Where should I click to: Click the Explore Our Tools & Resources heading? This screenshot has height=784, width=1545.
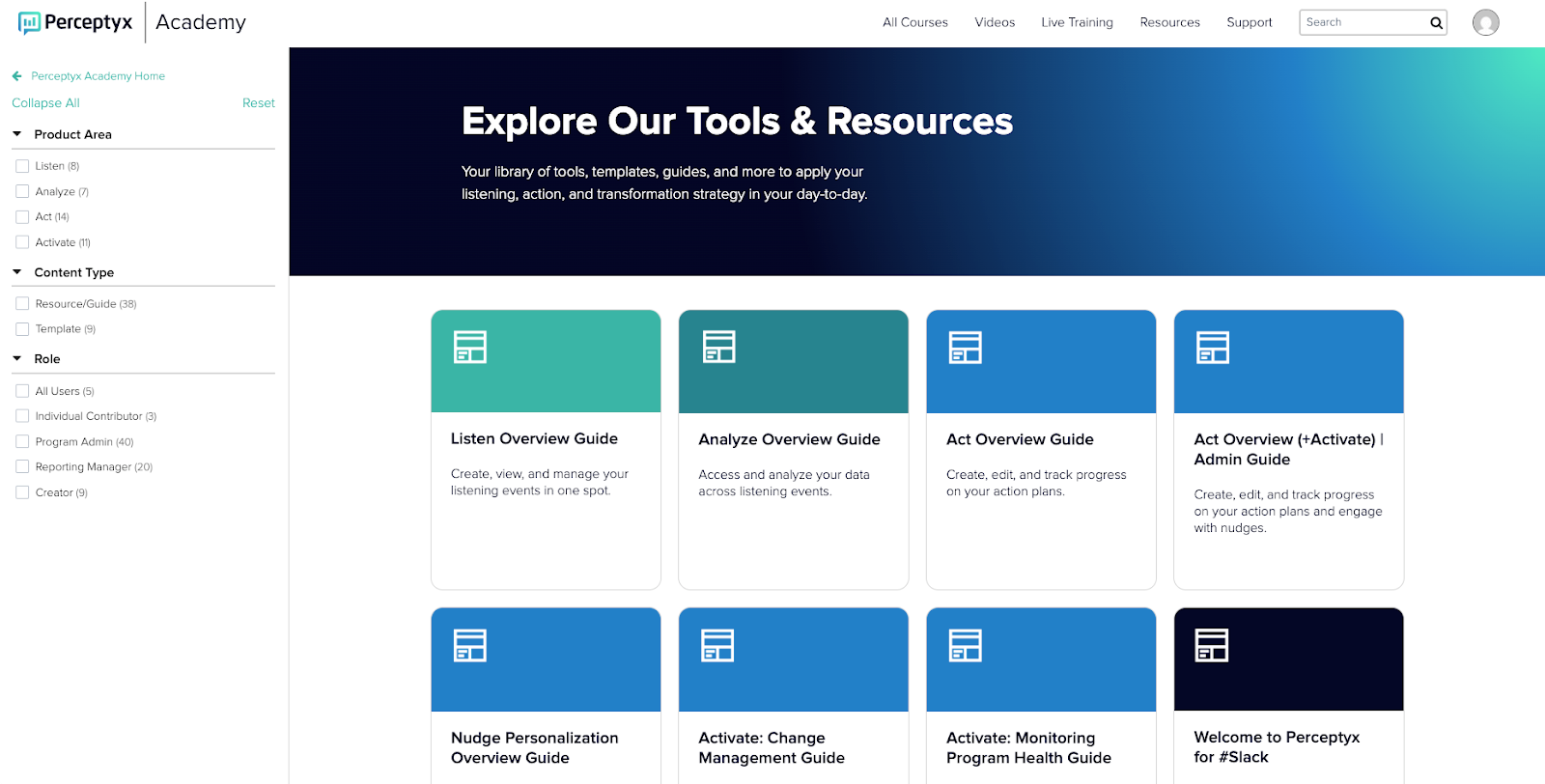click(737, 122)
